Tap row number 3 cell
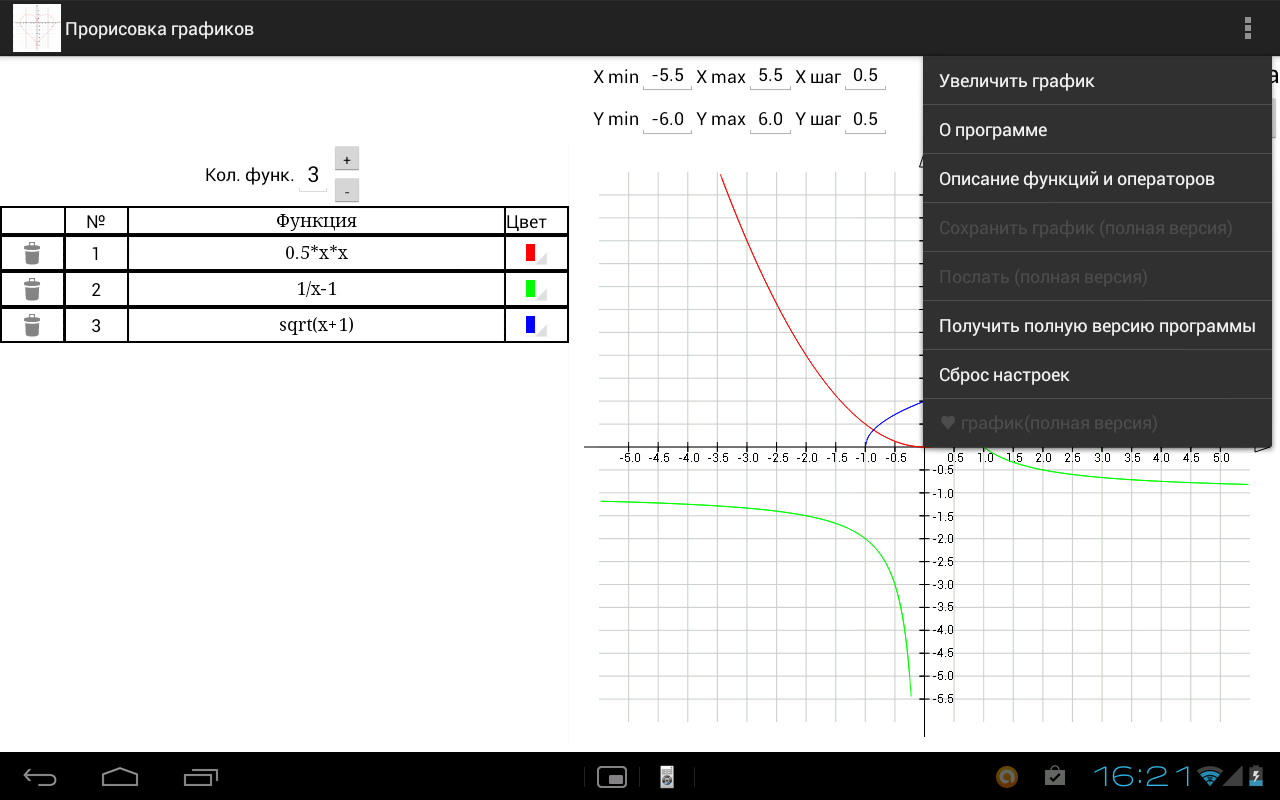This screenshot has height=800, width=1280. pyautogui.click(x=96, y=325)
